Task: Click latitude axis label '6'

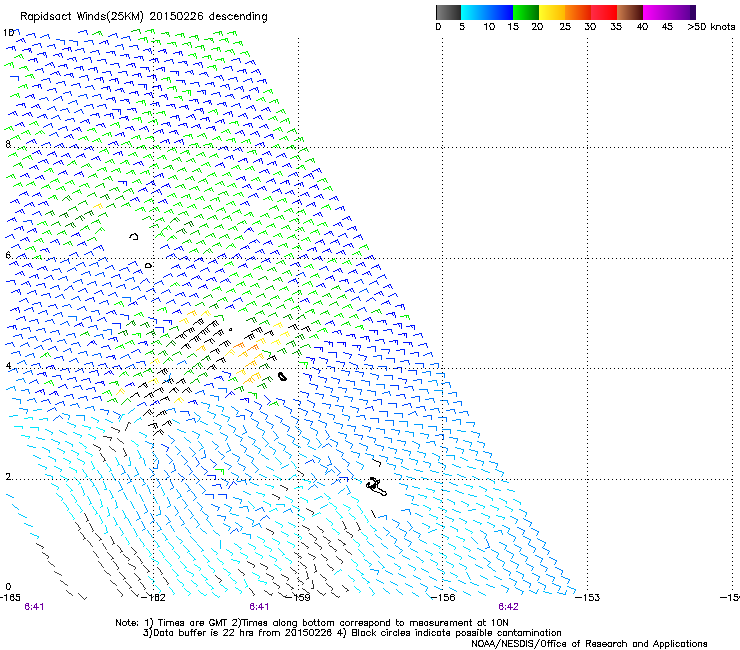Action: click(x=8, y=255)
